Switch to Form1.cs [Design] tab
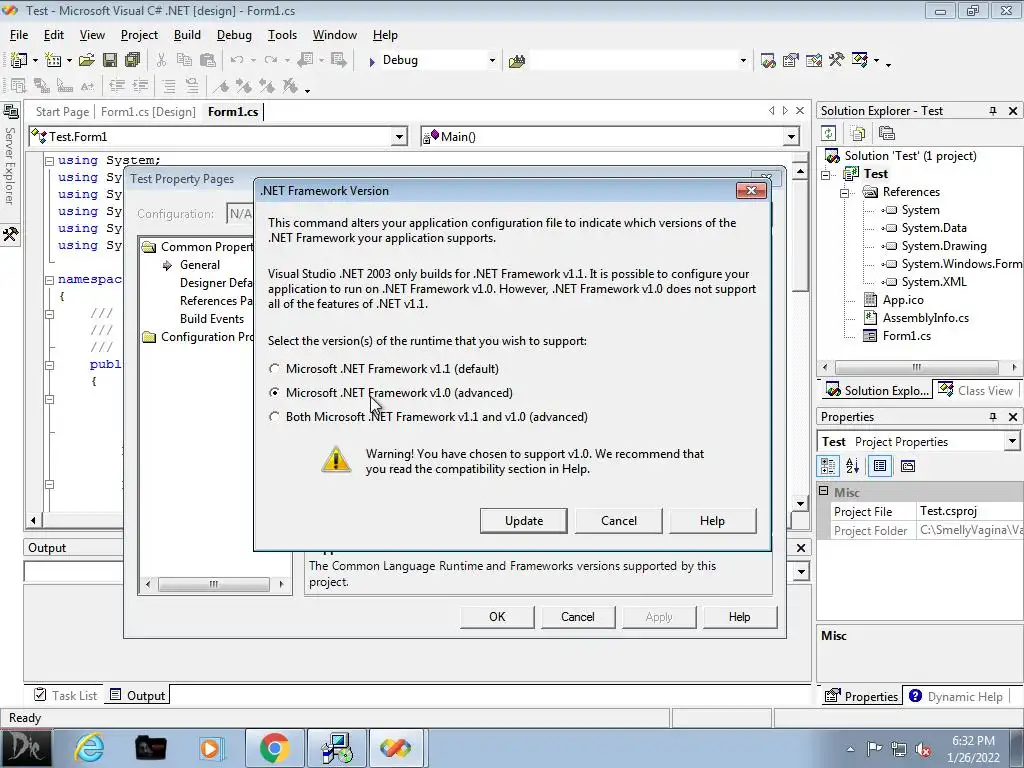Image resolution: width=1024 pixels, height=768 pixels. 148,112
